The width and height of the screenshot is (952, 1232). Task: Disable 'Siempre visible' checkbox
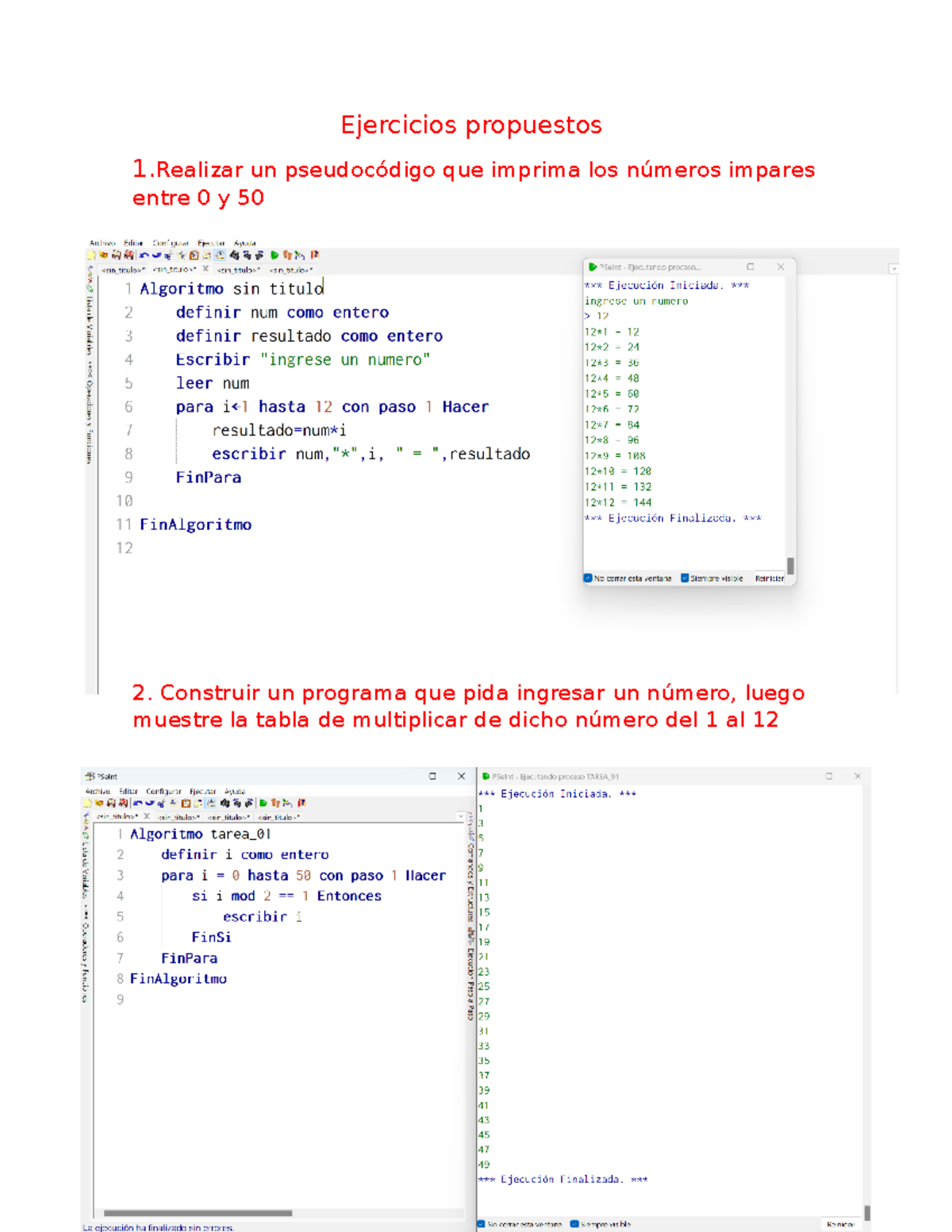tap(685, 578)
